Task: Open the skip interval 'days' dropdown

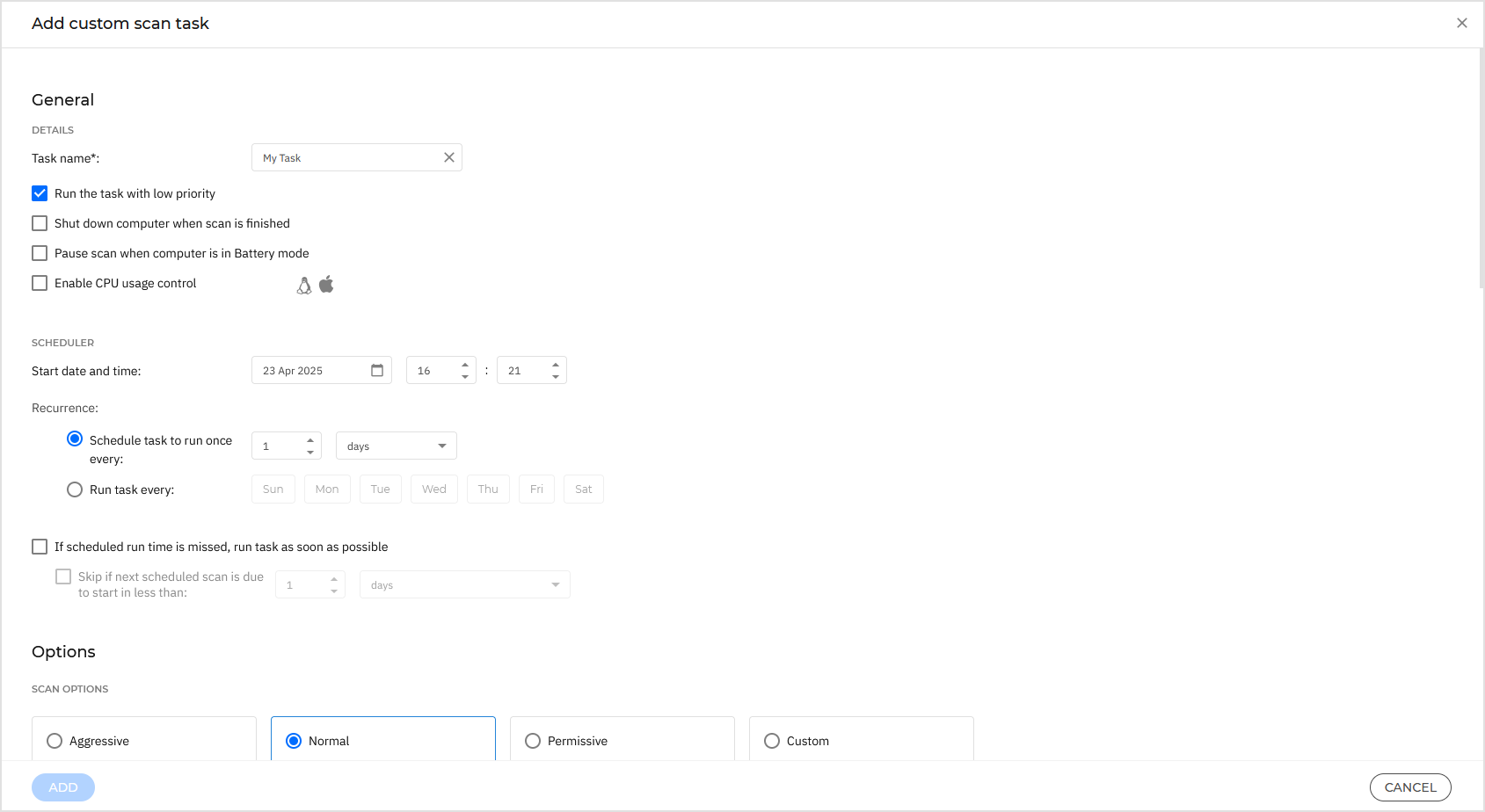Action: [464, 584]
